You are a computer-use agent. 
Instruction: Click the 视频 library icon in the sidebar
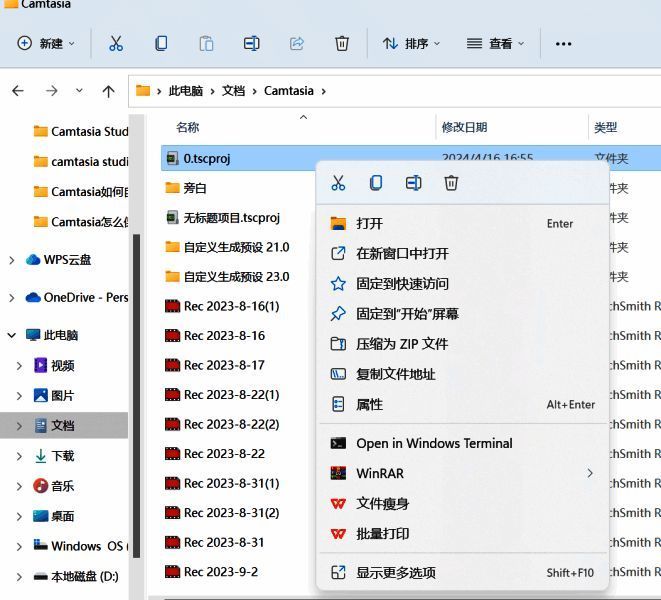pos(40,365)
